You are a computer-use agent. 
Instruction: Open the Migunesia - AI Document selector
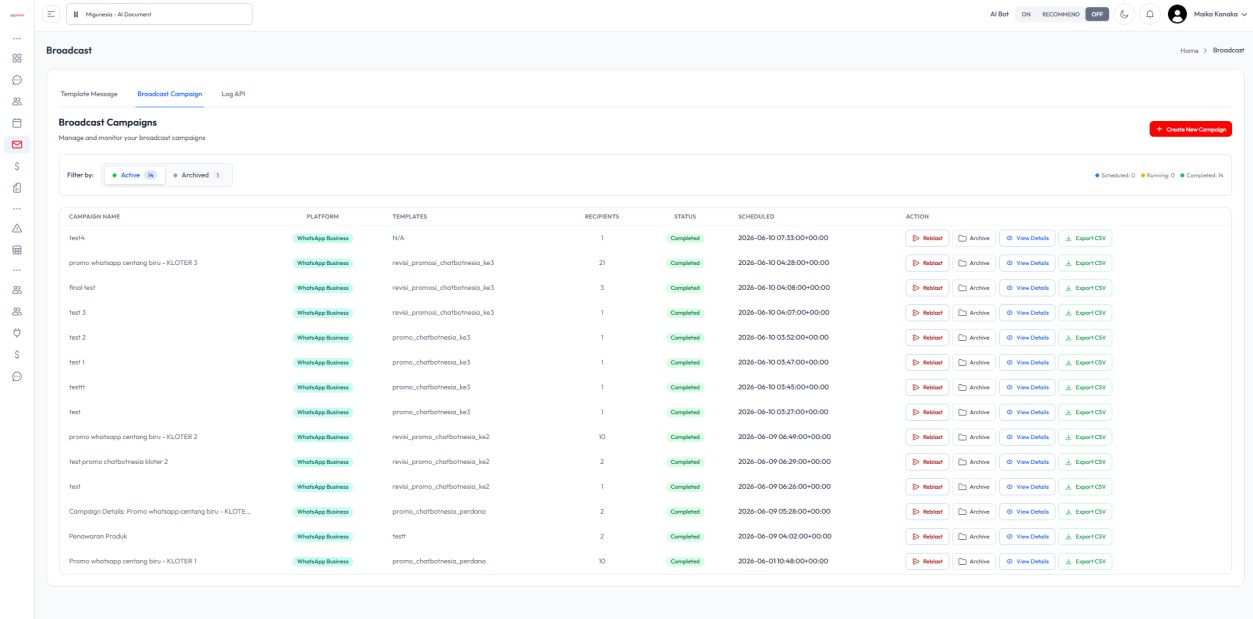(159, 14)
